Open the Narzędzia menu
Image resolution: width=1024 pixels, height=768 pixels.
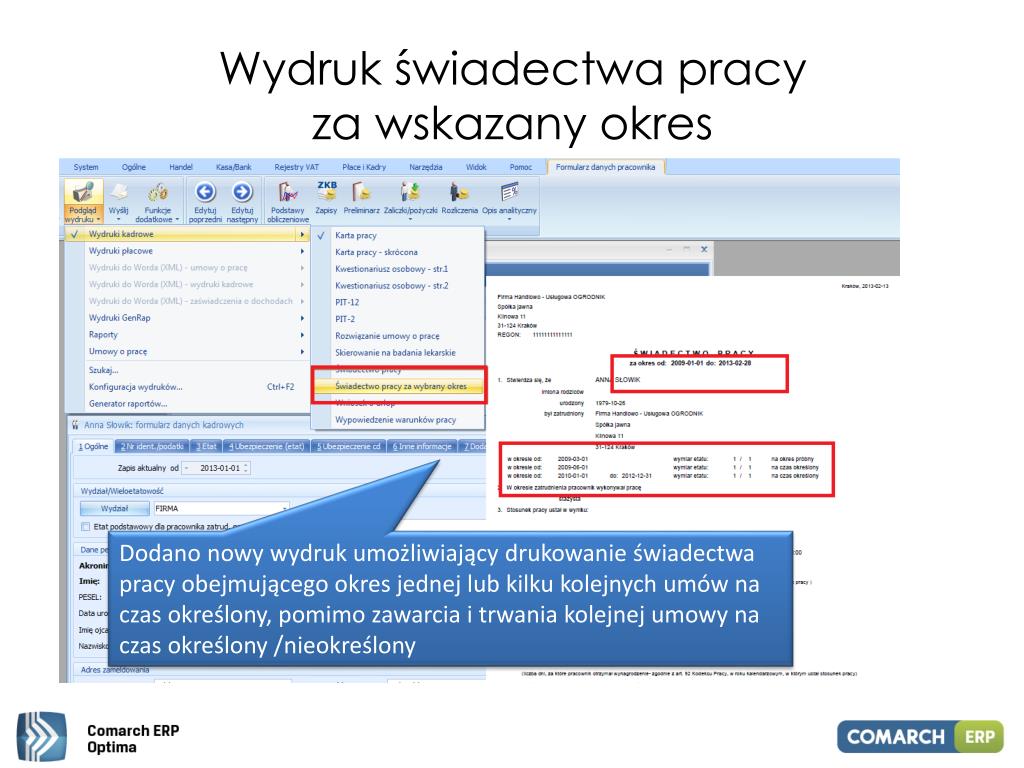pyautogui.click(x=426, y=167)
